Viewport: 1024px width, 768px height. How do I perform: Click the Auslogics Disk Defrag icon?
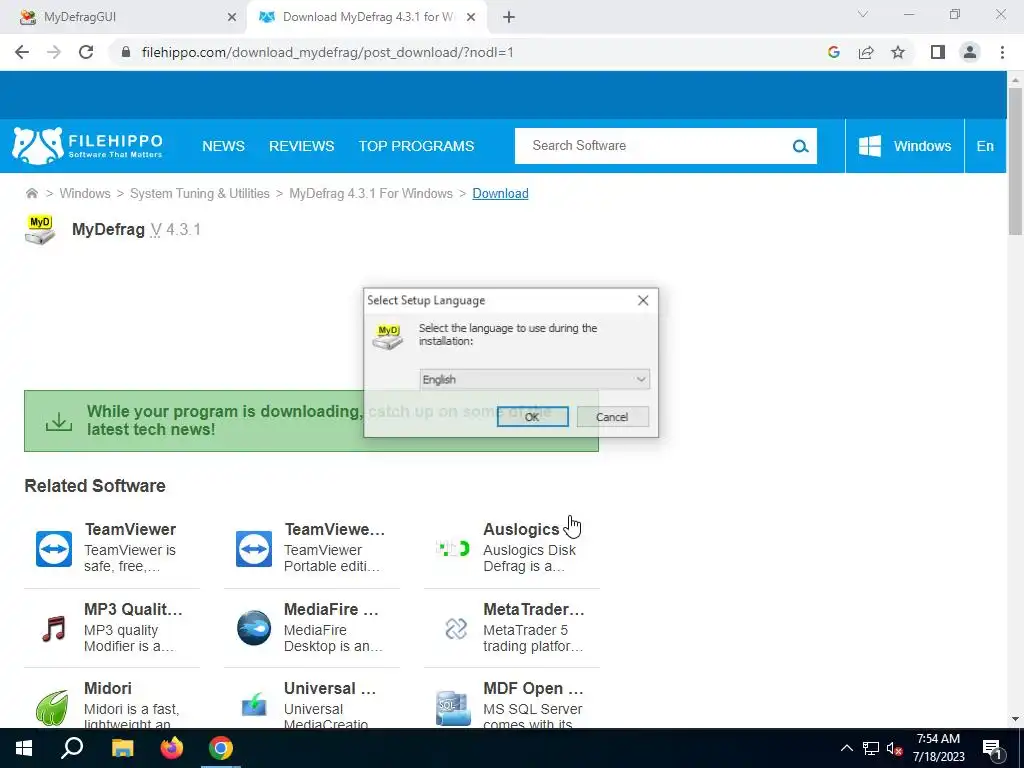coord(453,549)
